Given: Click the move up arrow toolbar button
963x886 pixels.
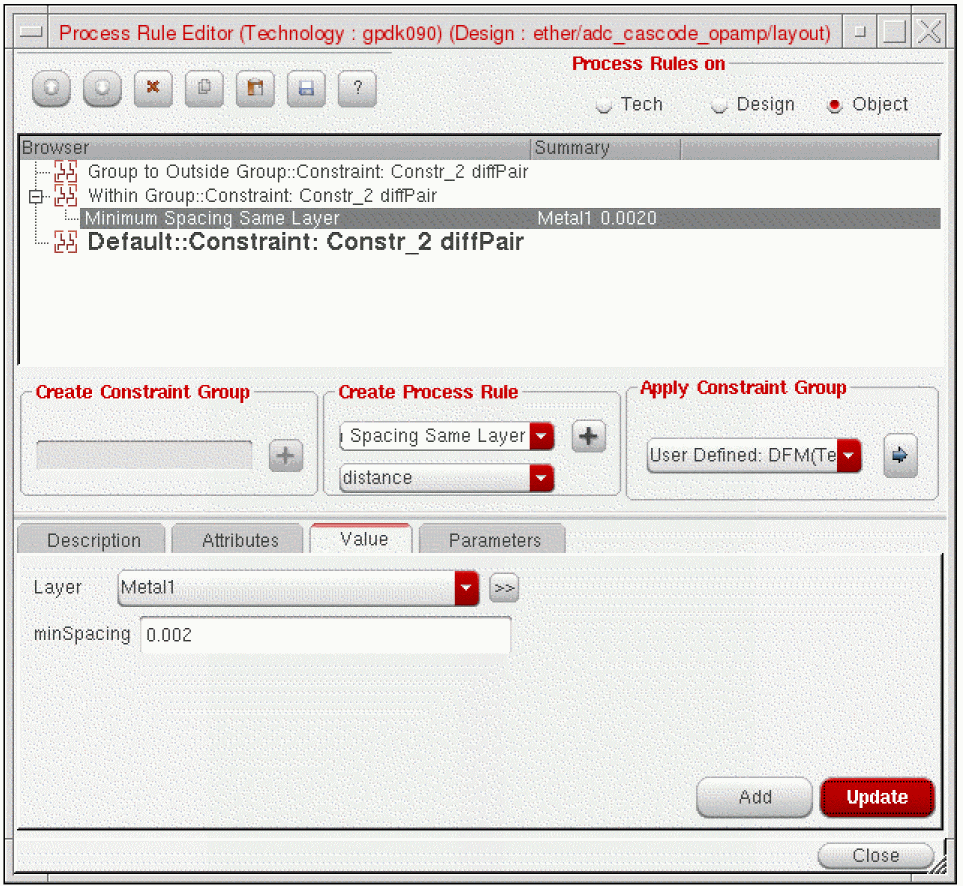Looking at the screenshot, I should (51, 89).
